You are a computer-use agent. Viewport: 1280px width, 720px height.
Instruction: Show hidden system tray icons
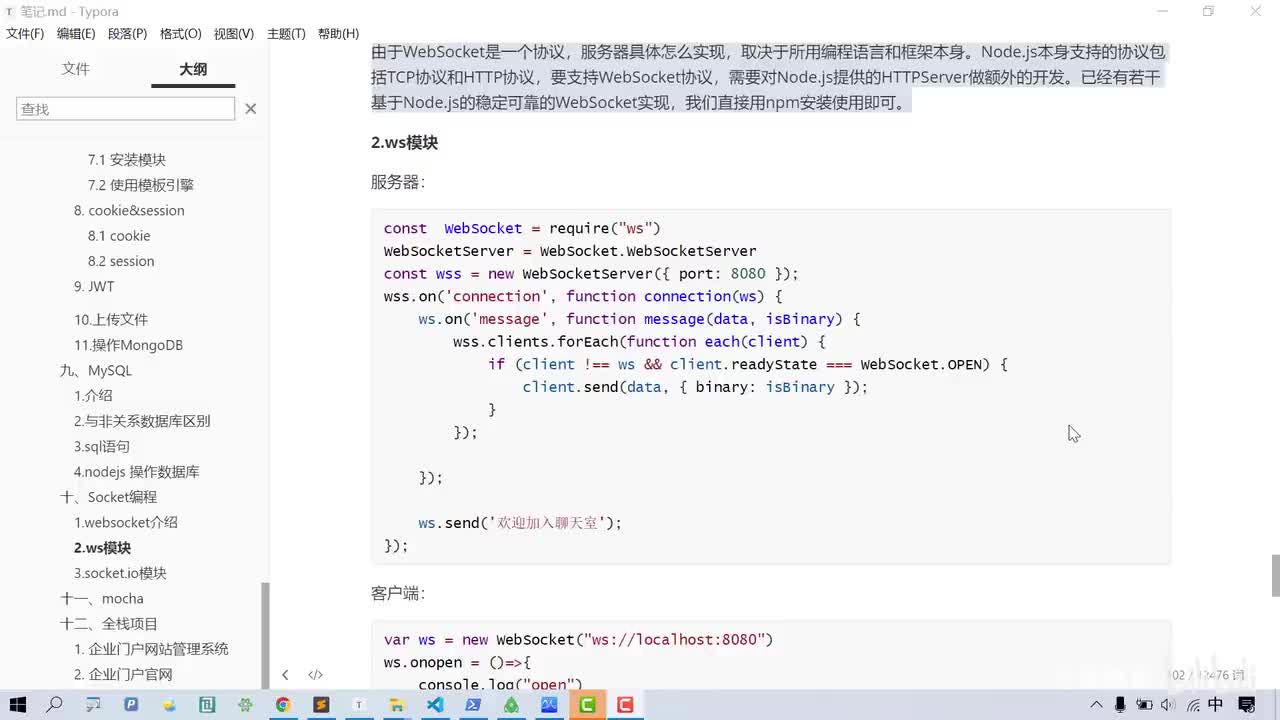click(x=1096, y=705)
